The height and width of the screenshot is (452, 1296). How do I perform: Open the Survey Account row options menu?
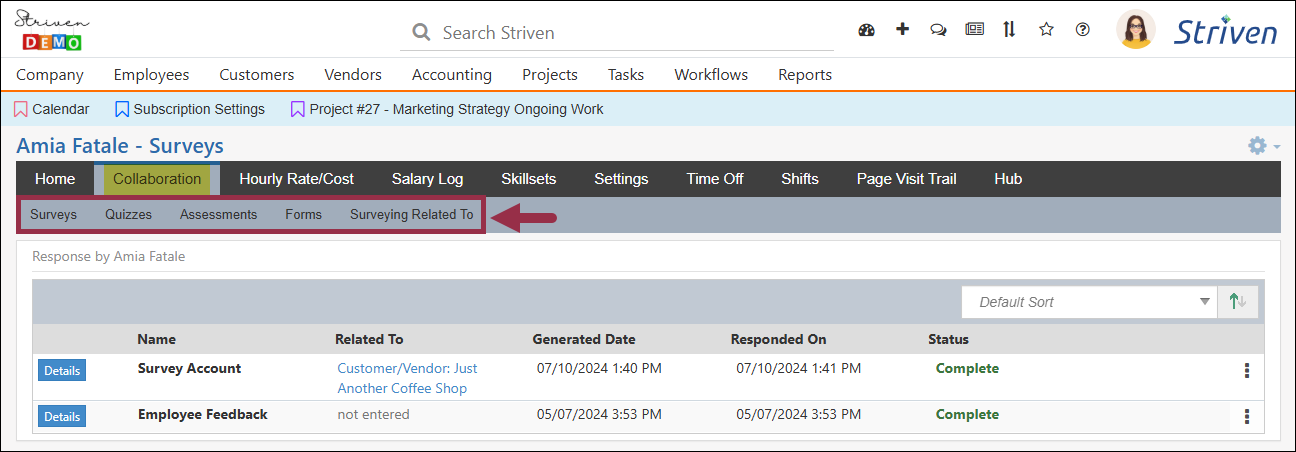click(x=1246, y=371)
